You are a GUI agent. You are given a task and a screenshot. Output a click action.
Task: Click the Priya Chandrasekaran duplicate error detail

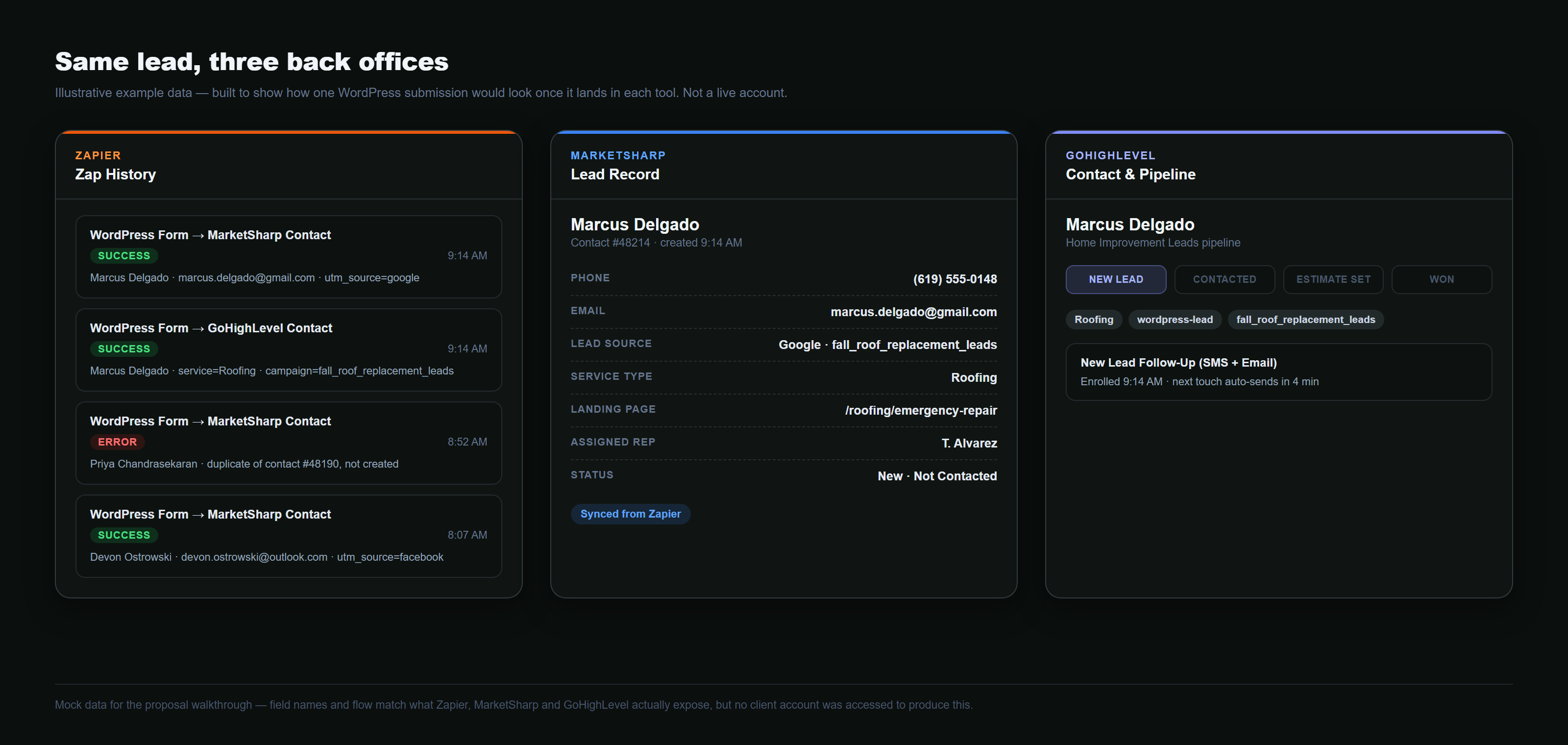click(x=244, y=464)
